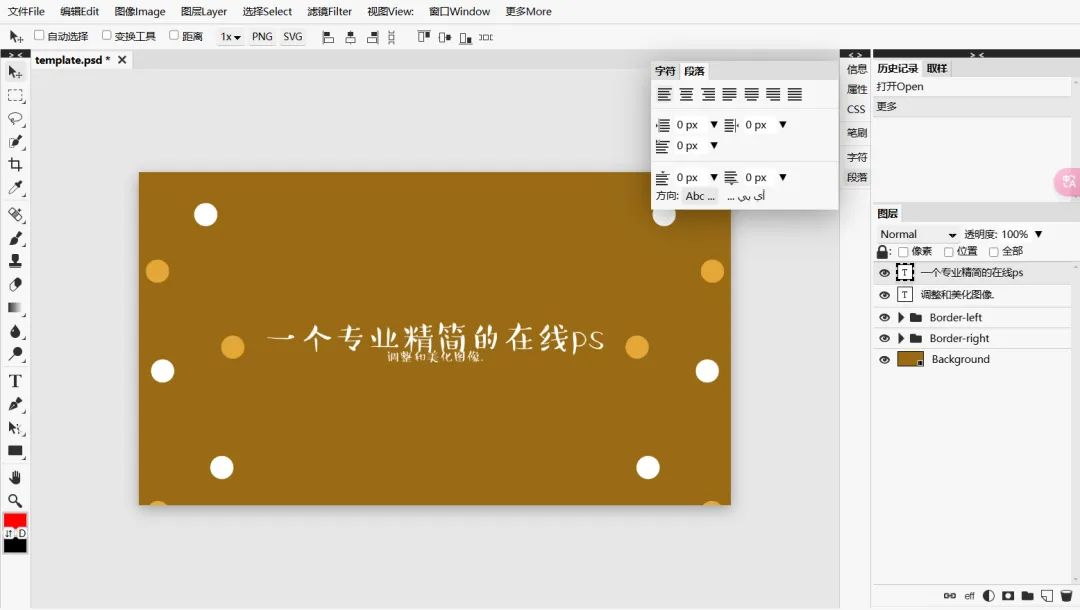Click the PNG export button
Image resolution: width=1080 pixels, height=610 pixels.
point(262,37)
